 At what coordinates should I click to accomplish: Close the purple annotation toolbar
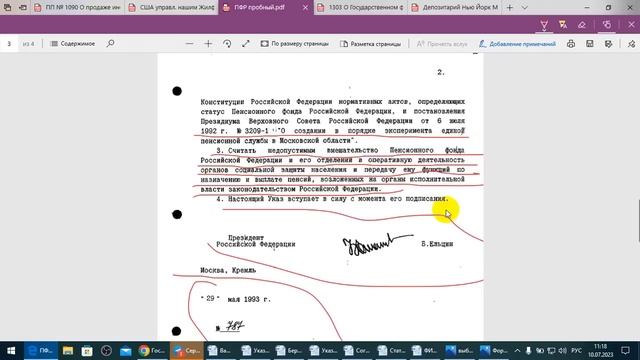pyautogui.click(x=631, y=24)
